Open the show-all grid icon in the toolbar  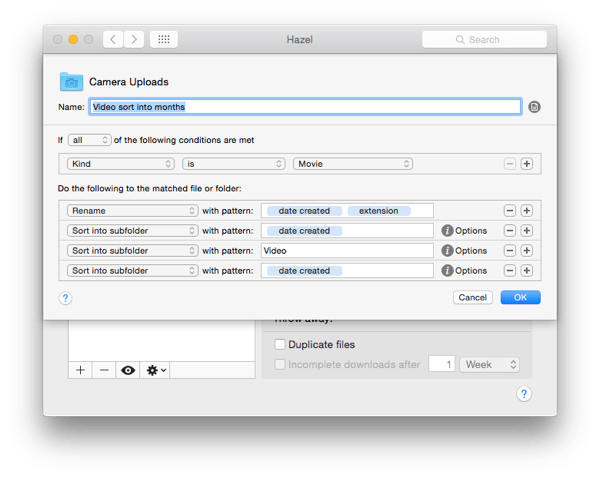pyautogui.click(x=164, y=39)
